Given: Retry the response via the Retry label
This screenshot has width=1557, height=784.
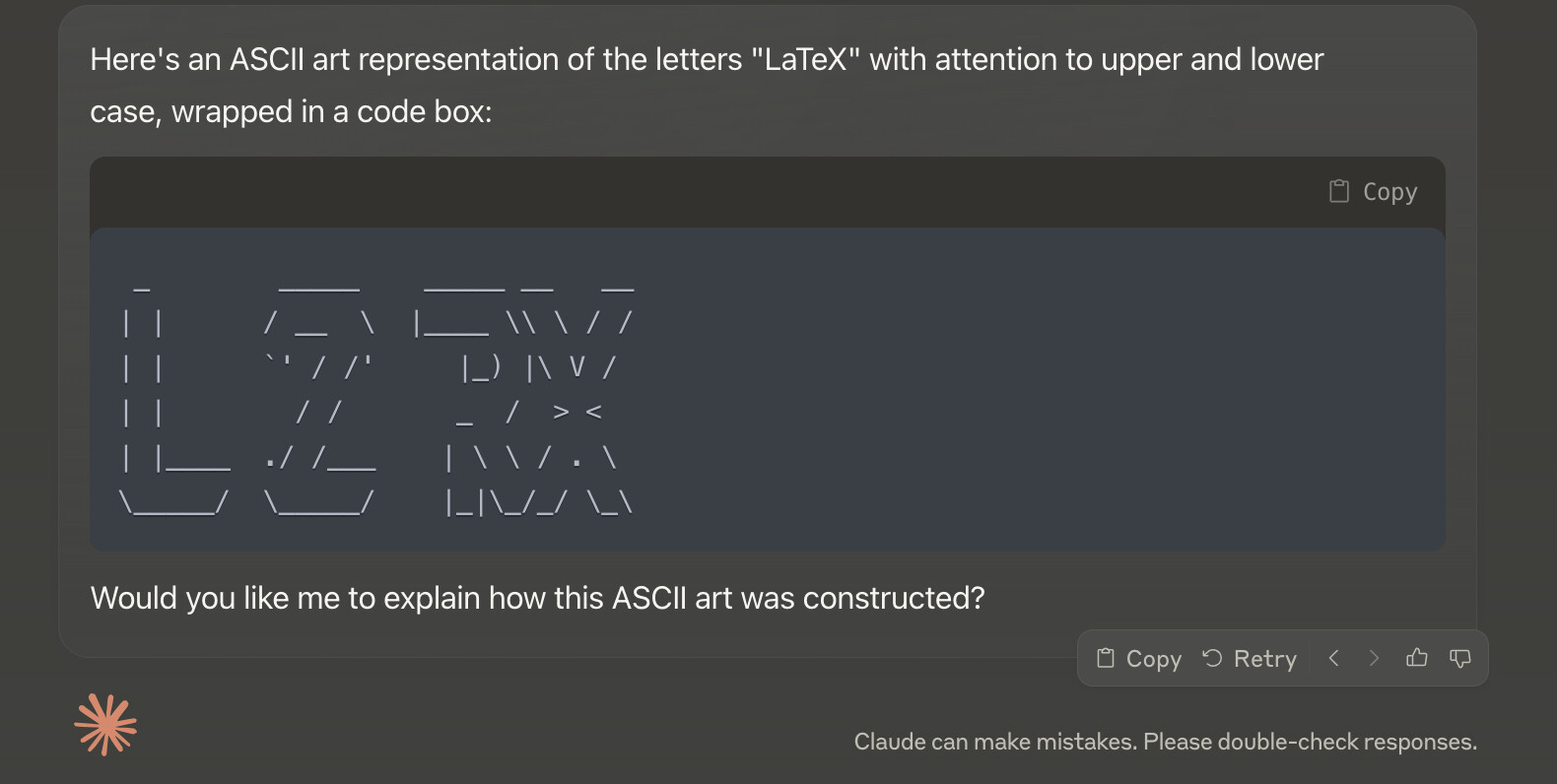Looking at the screenshot, I should pos(1265,659).
